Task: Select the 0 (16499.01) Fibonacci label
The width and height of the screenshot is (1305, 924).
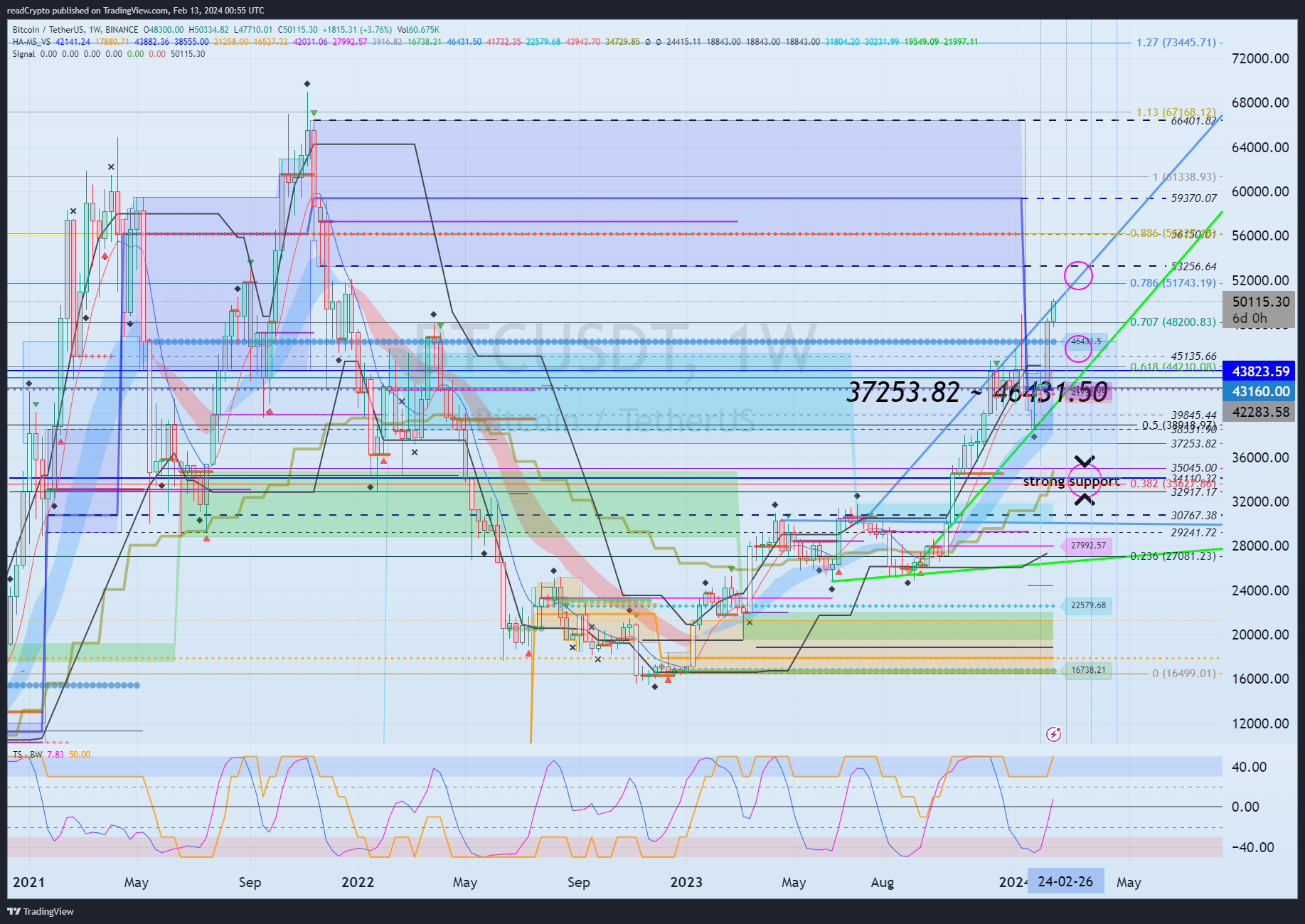Action: (1184, 674)
